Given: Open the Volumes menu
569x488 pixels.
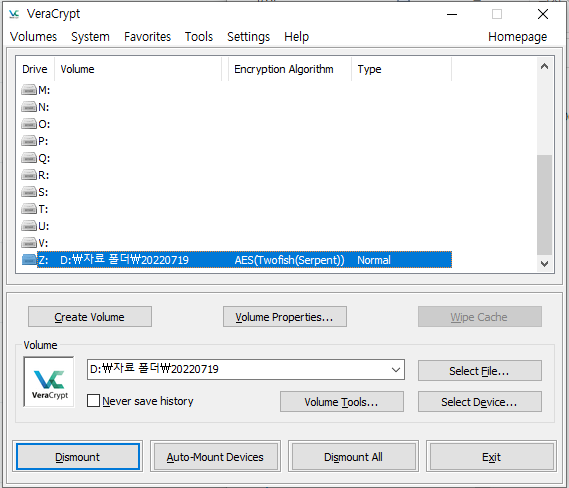Looking at the screenshot, I should [x=33, y=37].
